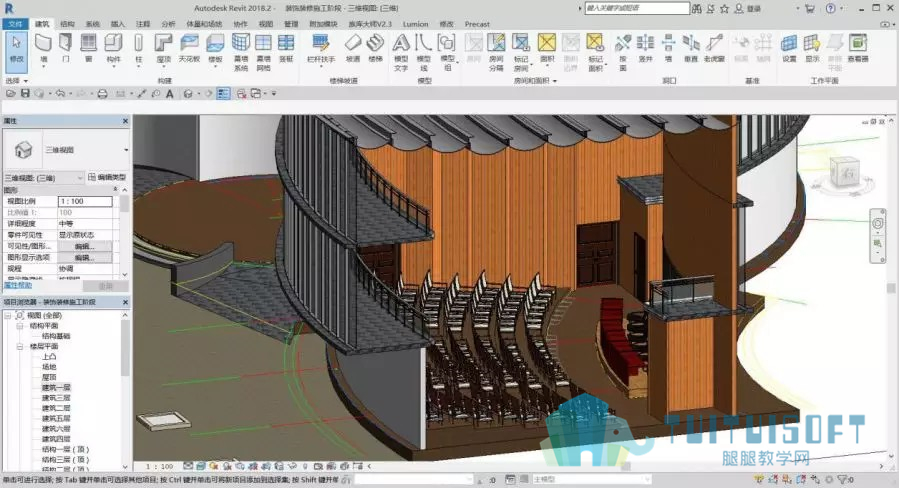Close the 属性 (Properties) panel
This screenshot has height=488, width=899.
tap(126, 121)
